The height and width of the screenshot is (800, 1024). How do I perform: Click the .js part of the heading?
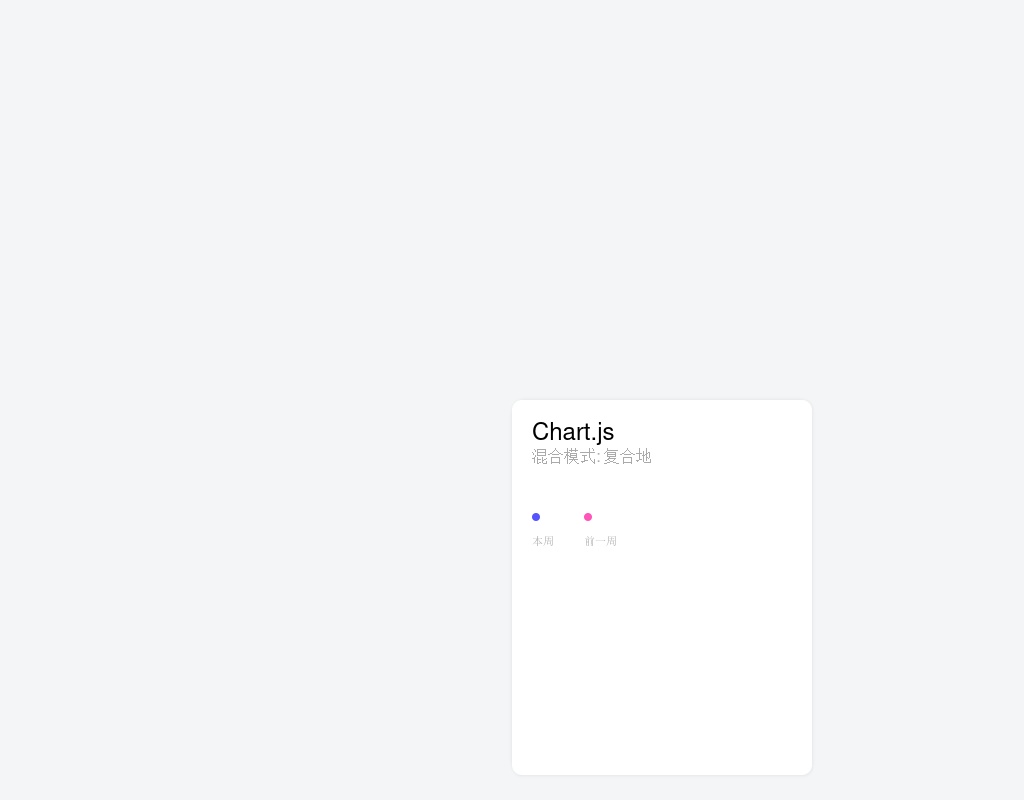pos(602,431)
